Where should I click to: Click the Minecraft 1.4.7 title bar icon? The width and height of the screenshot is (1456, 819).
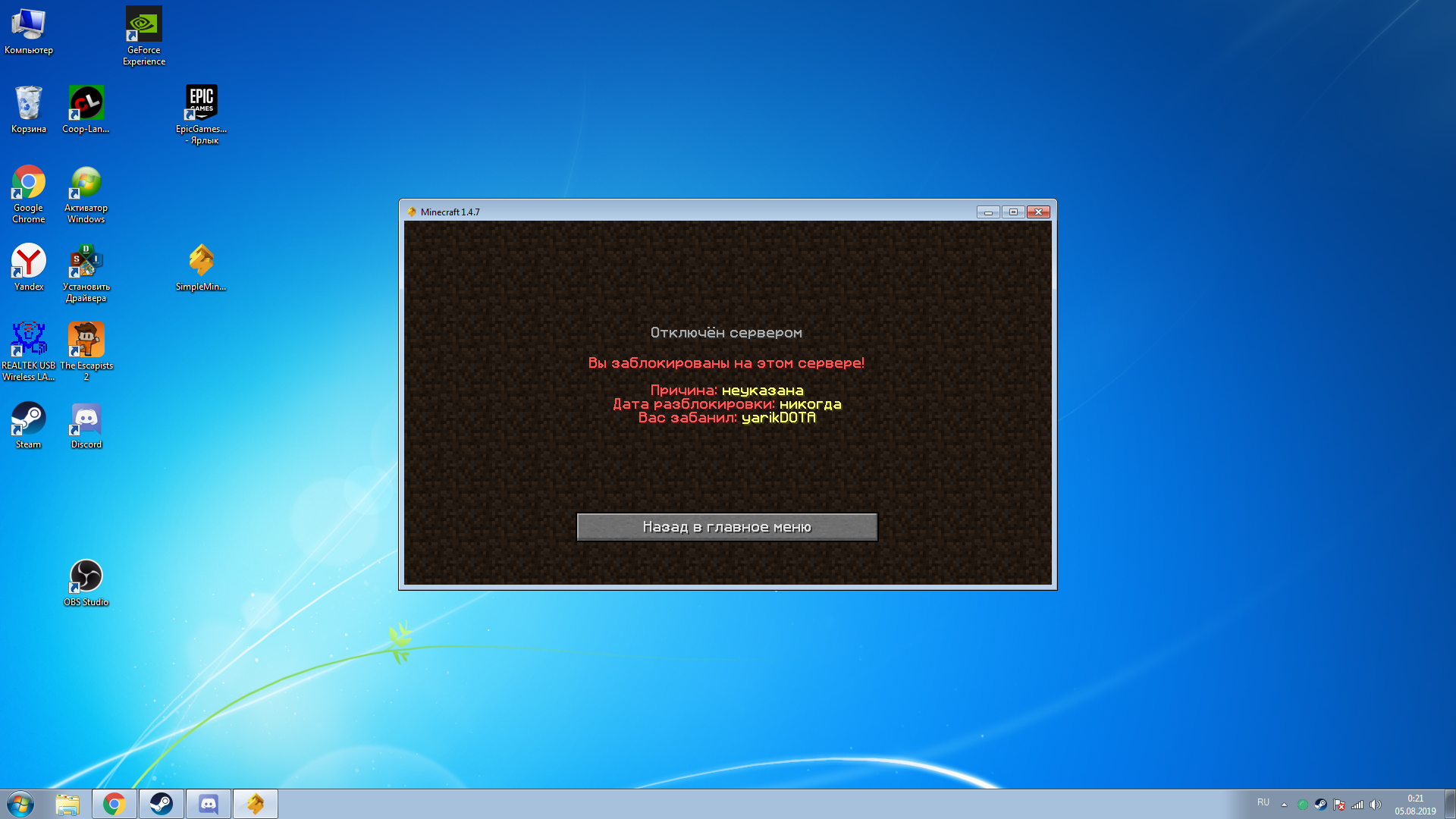tap(412, 212)
